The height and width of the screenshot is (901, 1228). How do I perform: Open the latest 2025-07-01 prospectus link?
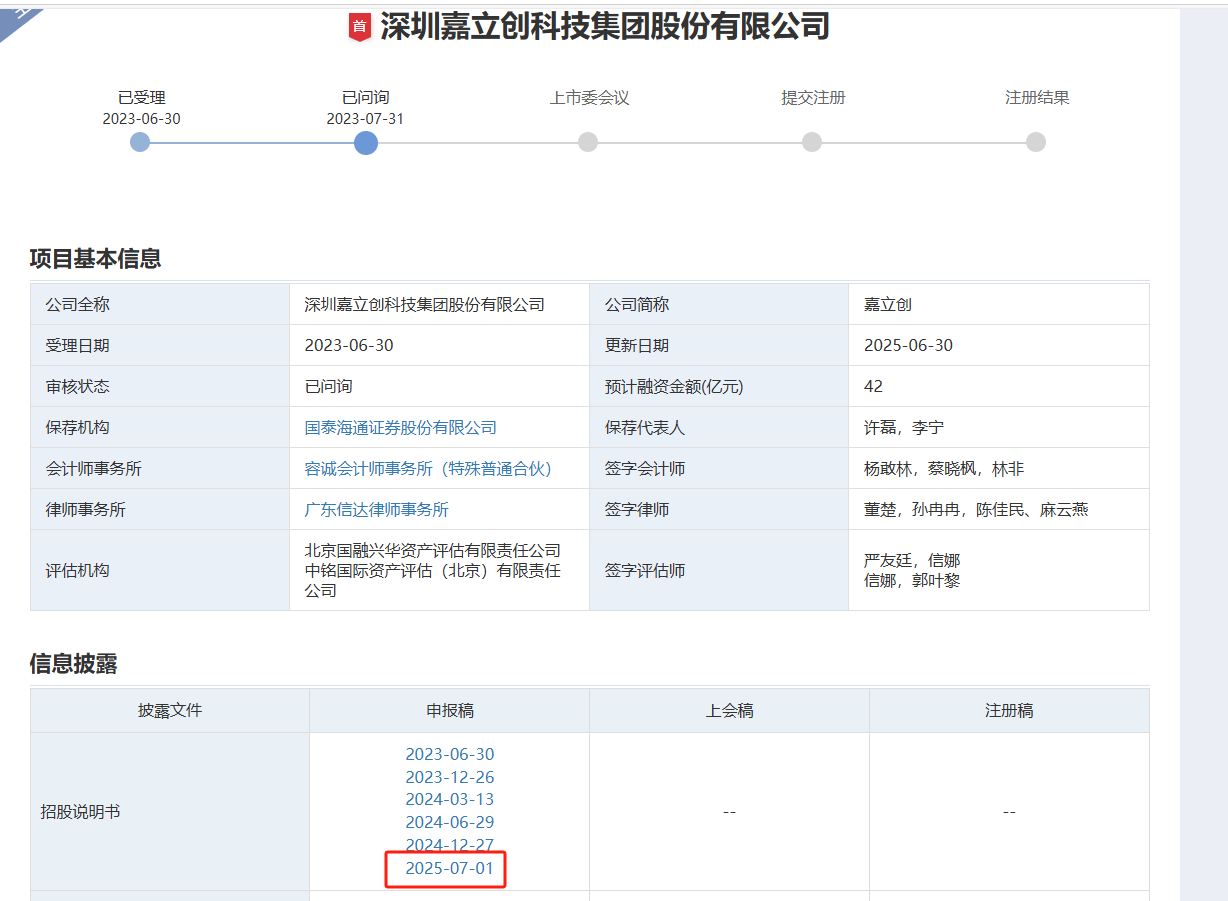(449, 868)
